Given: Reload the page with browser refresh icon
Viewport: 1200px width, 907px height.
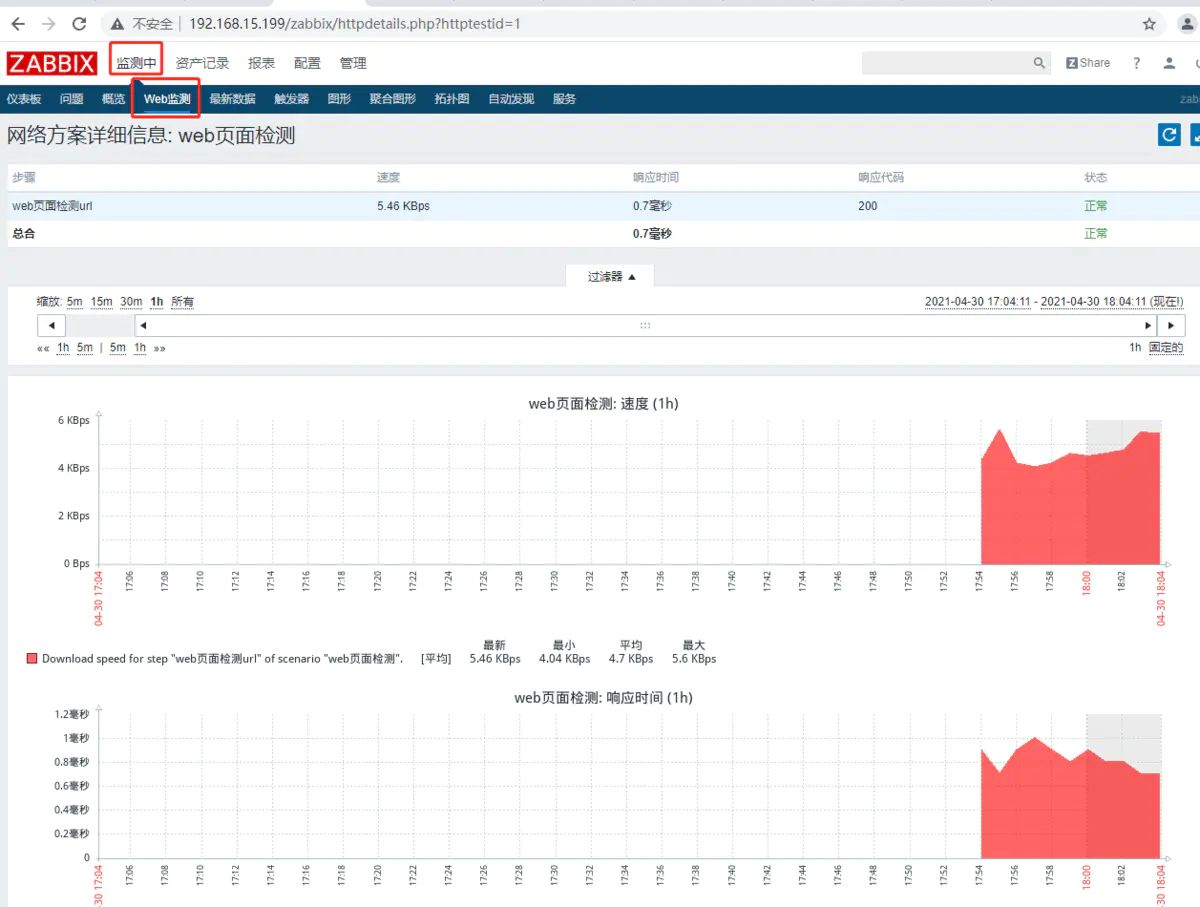Looking at the screenshot, I should tap(79, 23).
